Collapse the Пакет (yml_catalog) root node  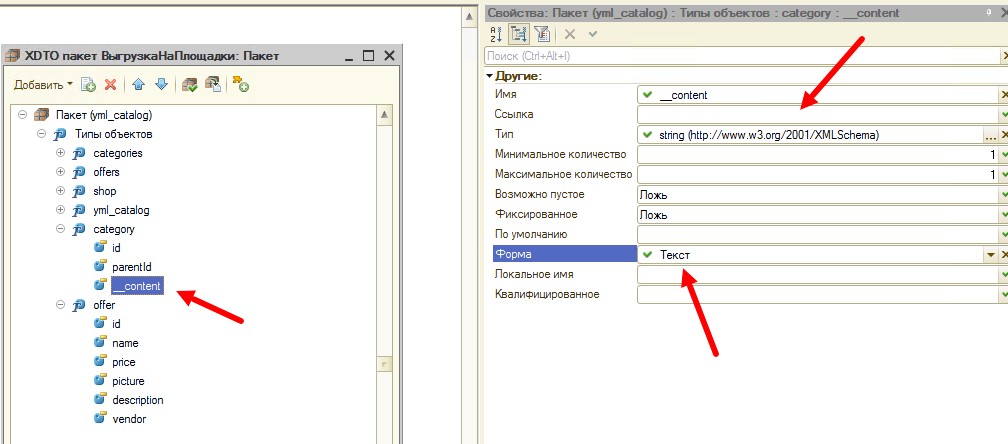pos(22,115)
